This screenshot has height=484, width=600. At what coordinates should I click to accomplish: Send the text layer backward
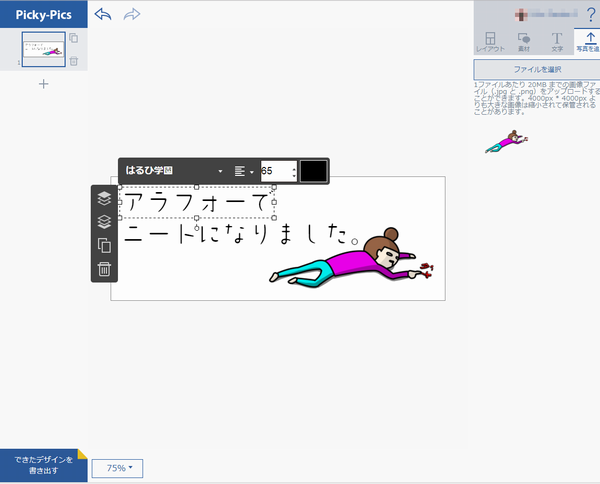coord(104,222)
